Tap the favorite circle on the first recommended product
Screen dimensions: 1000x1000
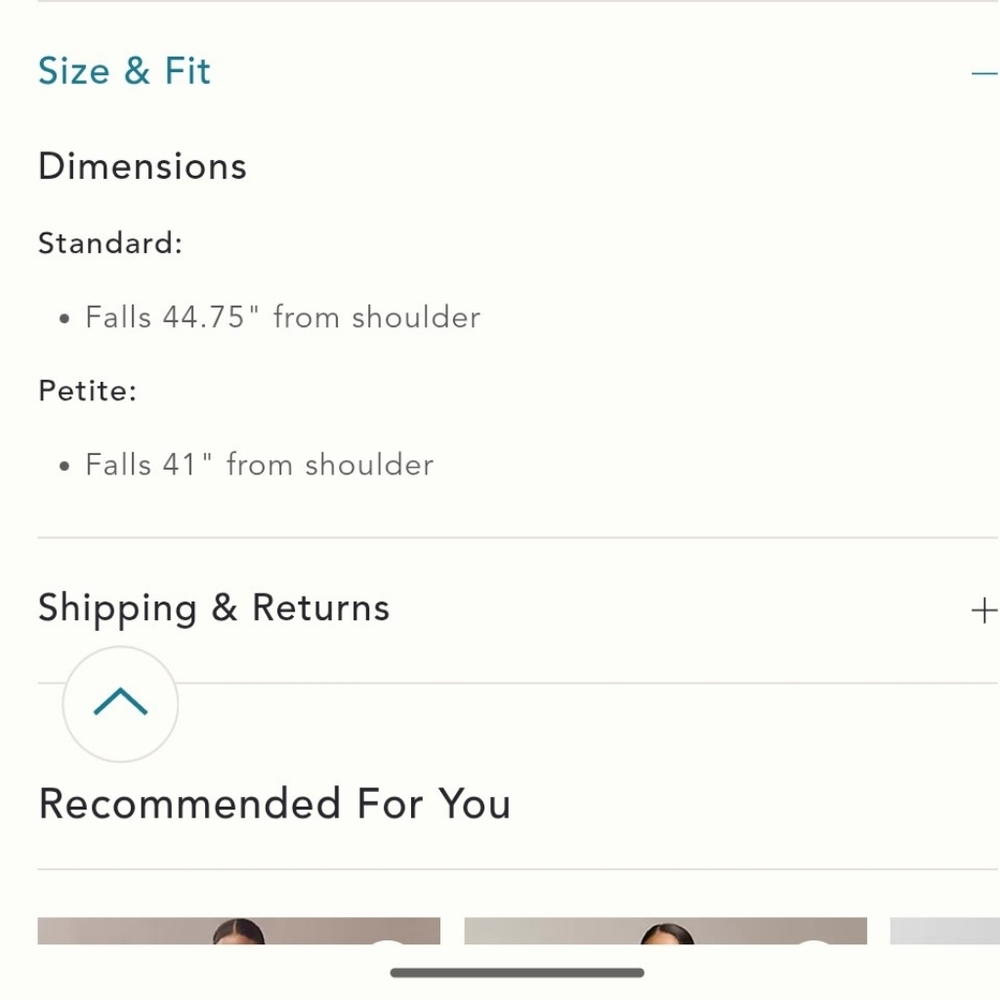pos(388,940)
